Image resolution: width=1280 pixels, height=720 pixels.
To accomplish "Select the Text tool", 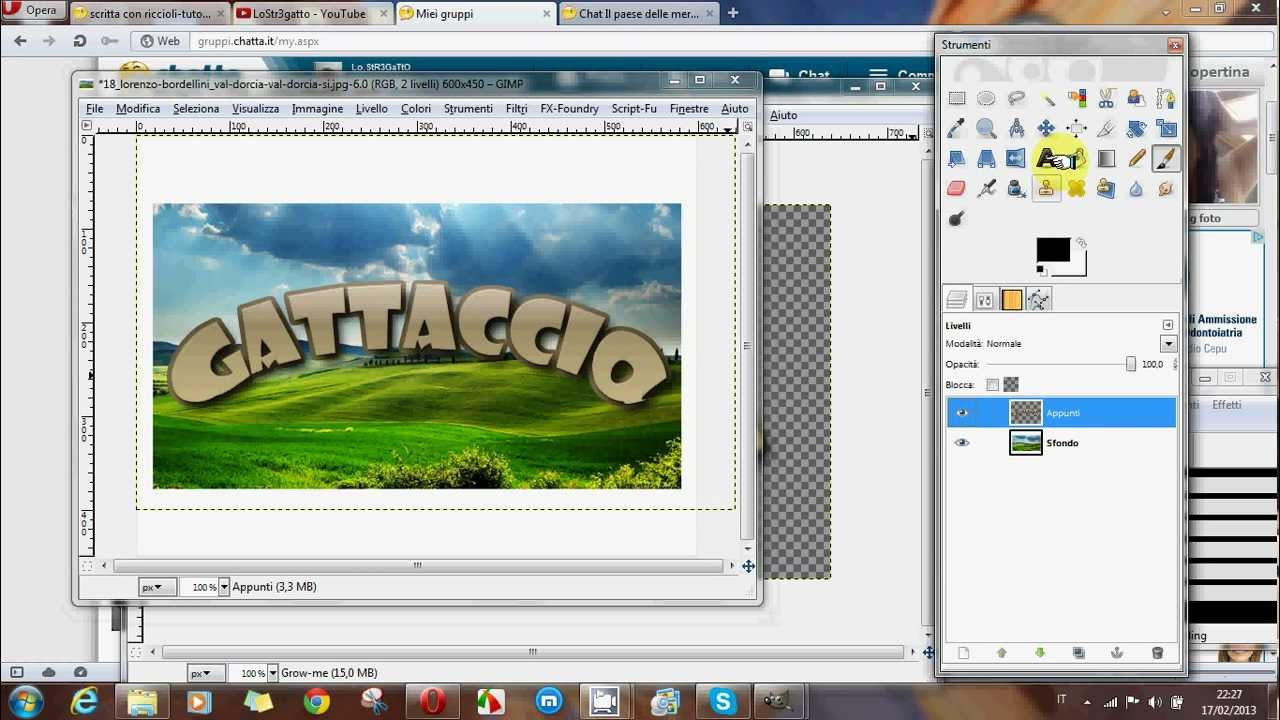I will pos(1046,158).
